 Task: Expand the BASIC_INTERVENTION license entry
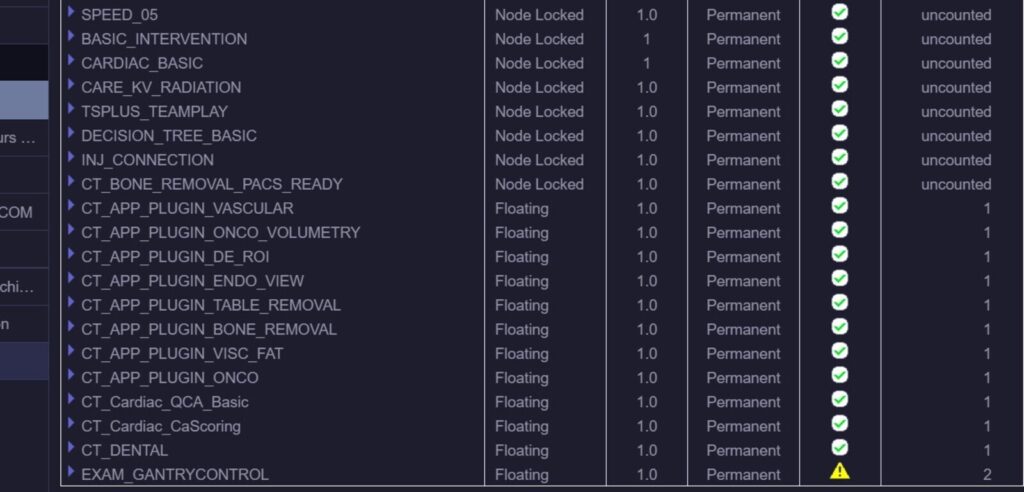pos(71,36)
